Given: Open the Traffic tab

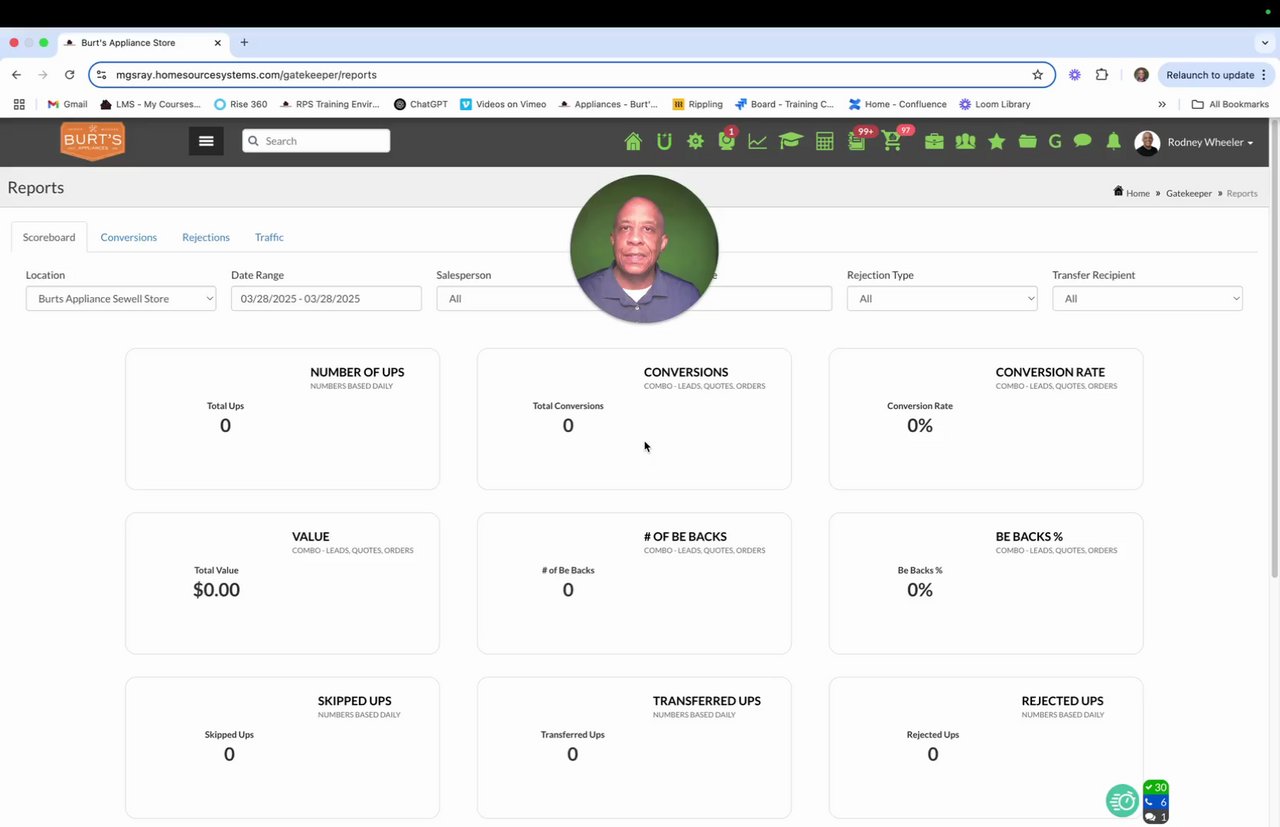Looking at the screenshot, I should (x=269, y=237).
